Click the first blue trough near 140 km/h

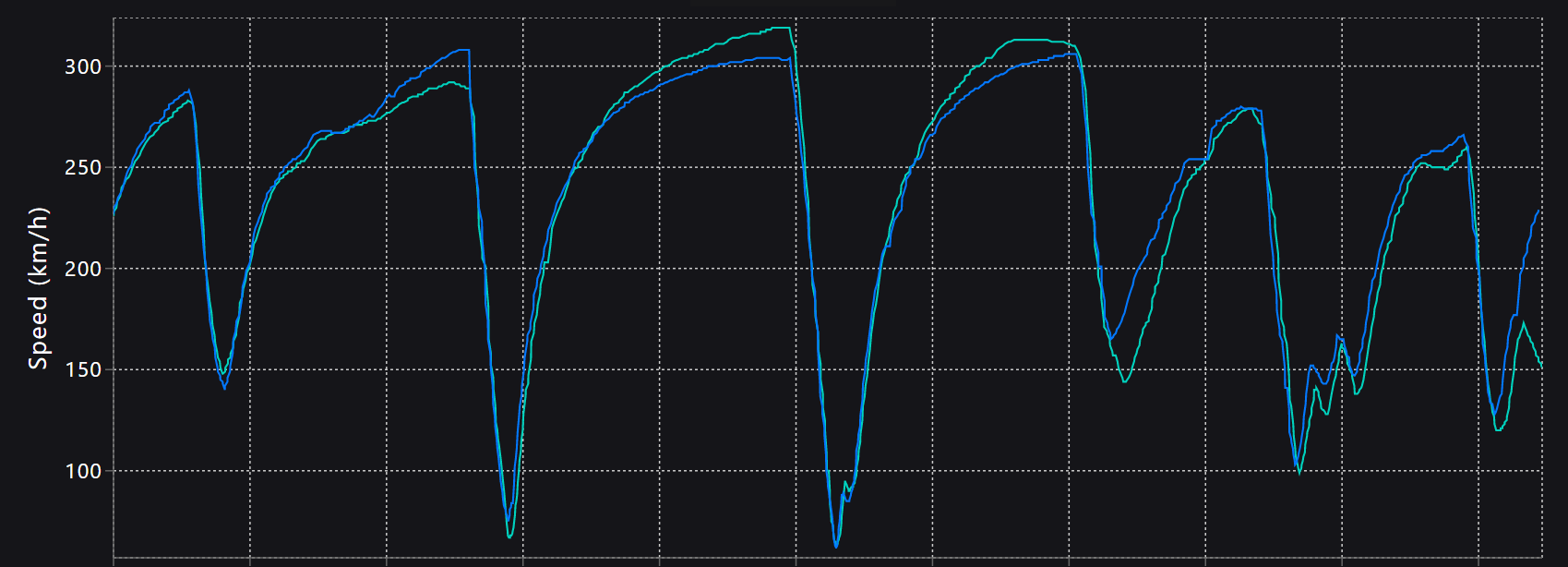(x=224, y=388)
